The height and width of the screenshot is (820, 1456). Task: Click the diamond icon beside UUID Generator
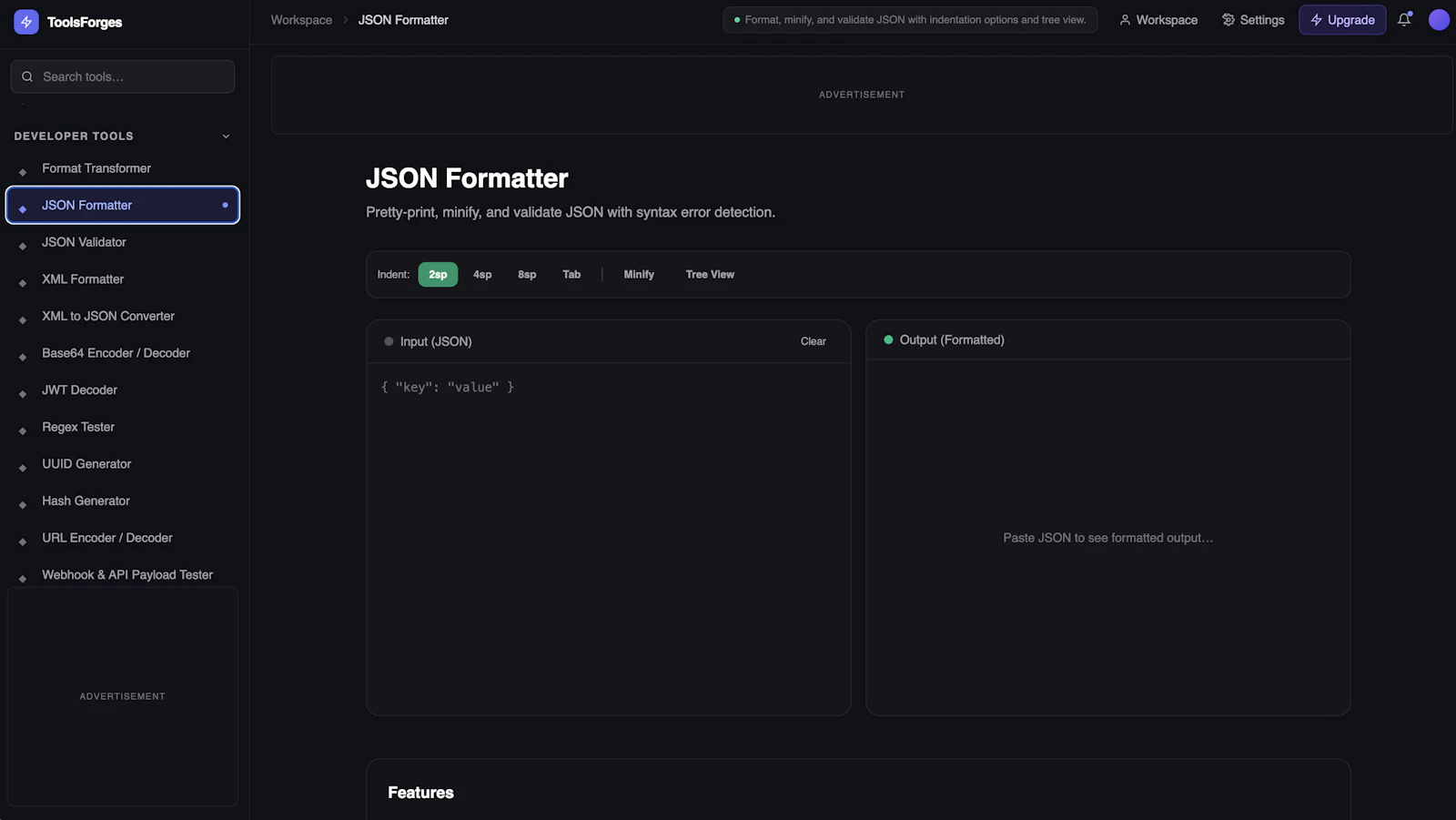[23, 468]
